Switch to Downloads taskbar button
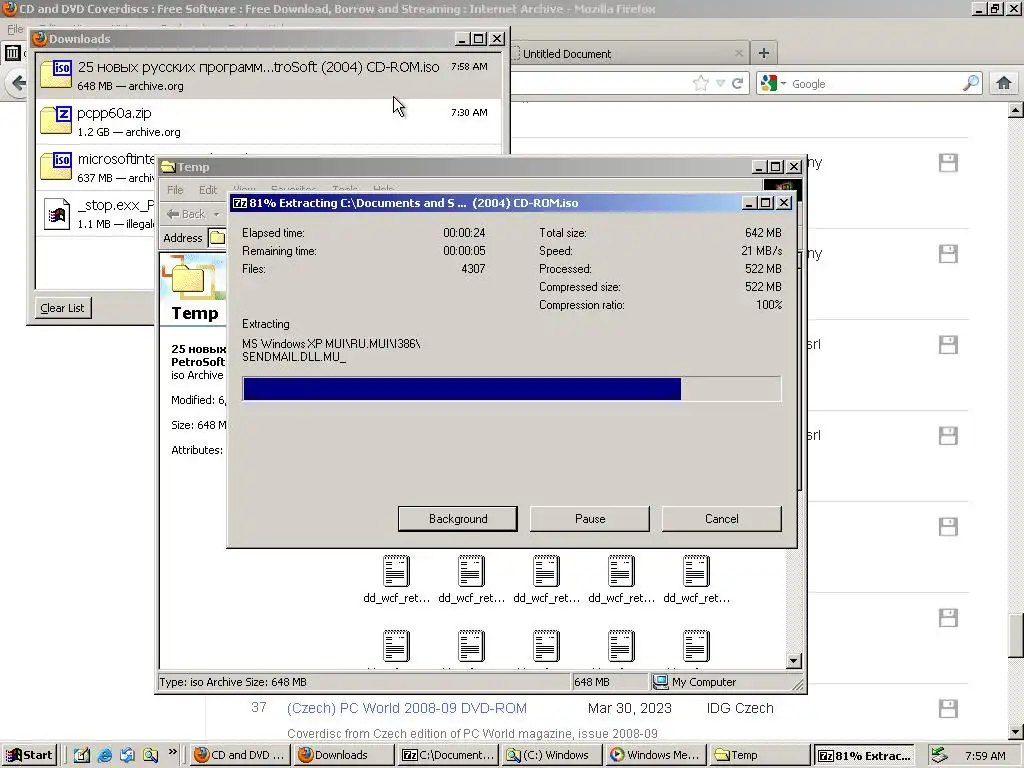This screenshot has height=768, width=1024. (x=342, y=755)
